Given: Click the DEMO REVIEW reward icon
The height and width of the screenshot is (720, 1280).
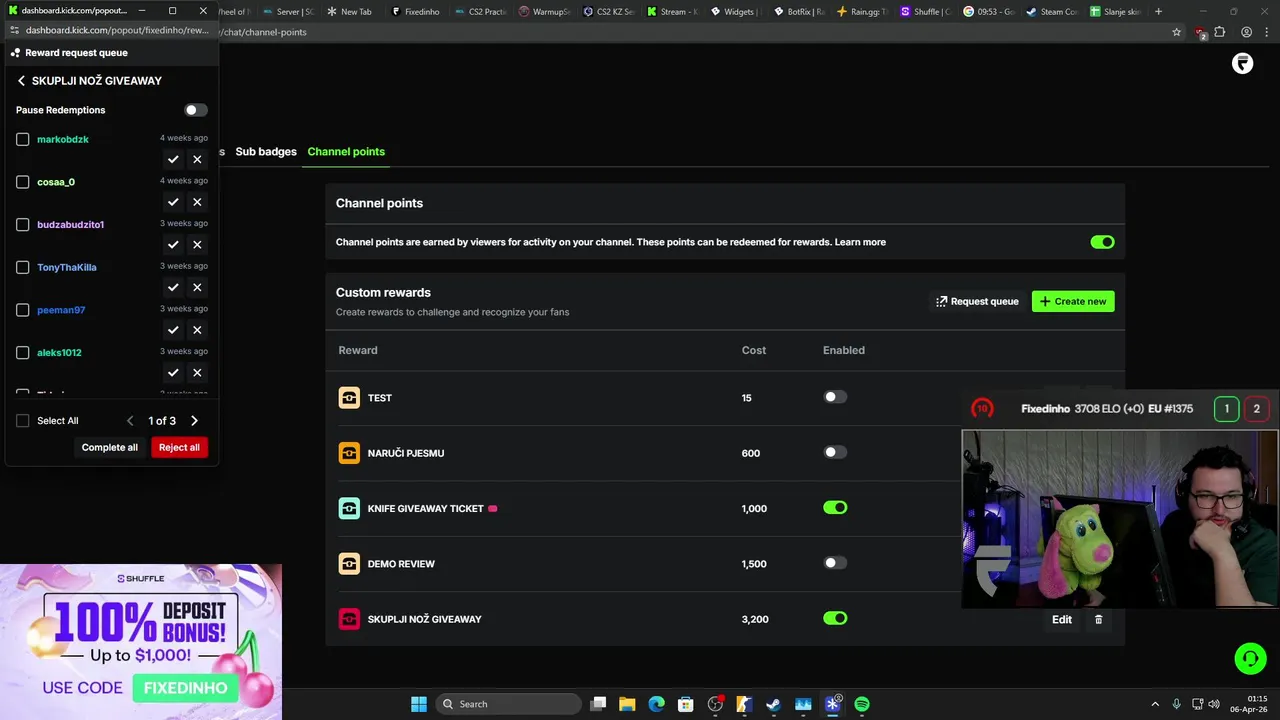Looking at the screenshot, I should click(349, 564).
